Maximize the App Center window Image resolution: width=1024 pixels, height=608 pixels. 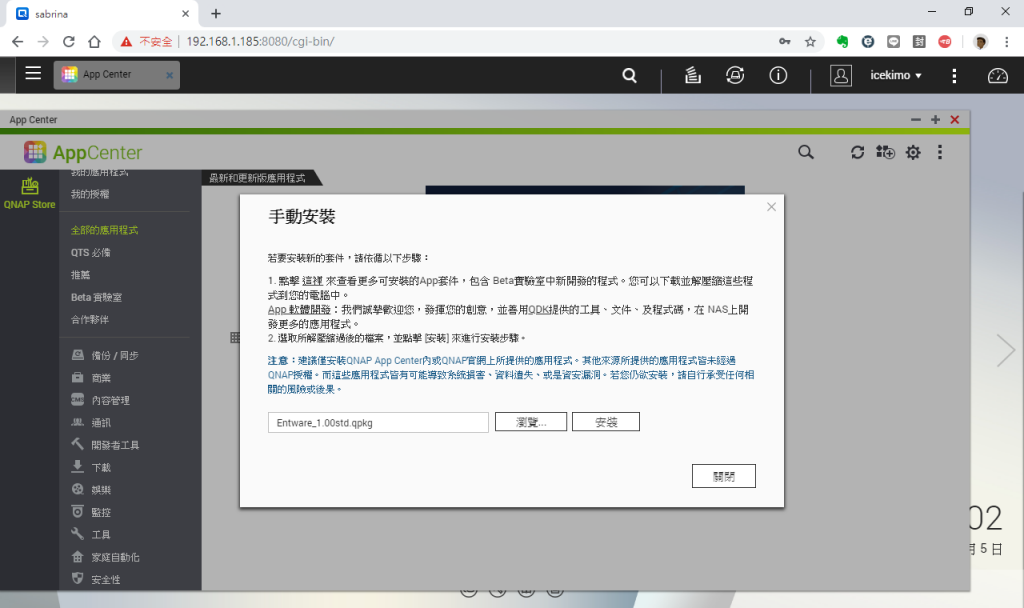tap(935, 120)
